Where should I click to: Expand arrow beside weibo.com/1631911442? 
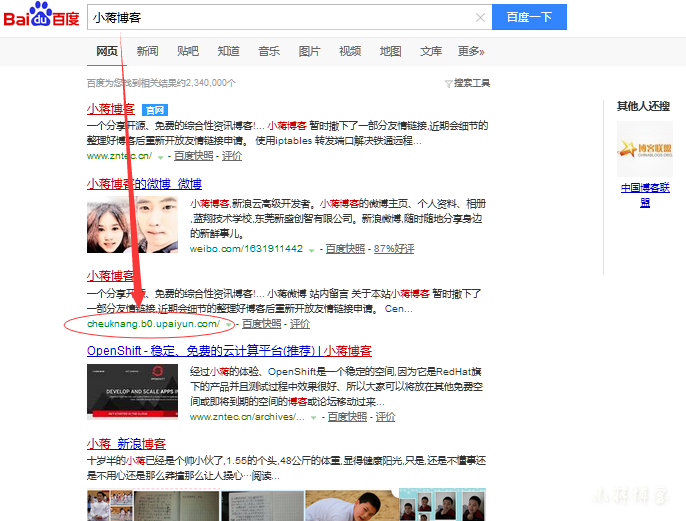click(312, 250)
